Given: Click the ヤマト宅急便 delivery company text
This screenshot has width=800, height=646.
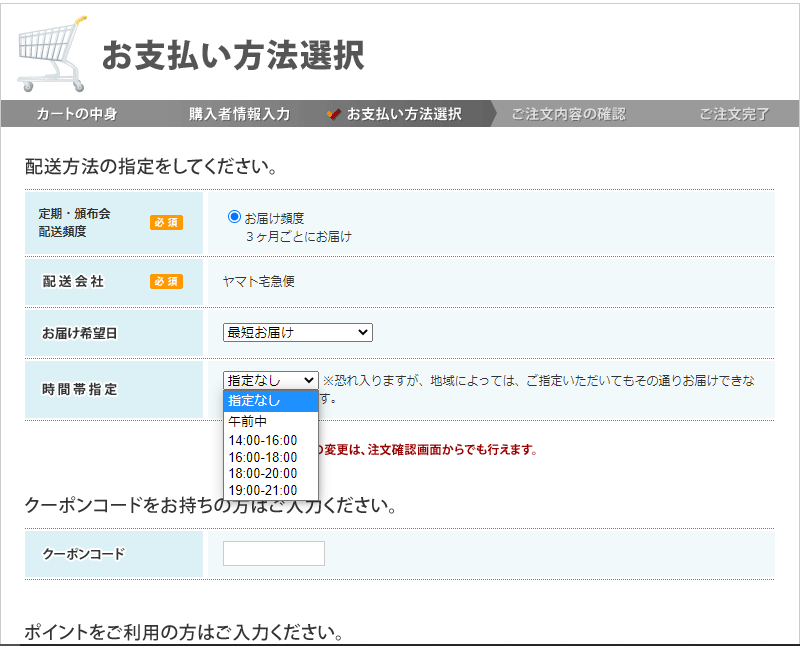Looking at the screenshot, I should (x=259, y=282).
